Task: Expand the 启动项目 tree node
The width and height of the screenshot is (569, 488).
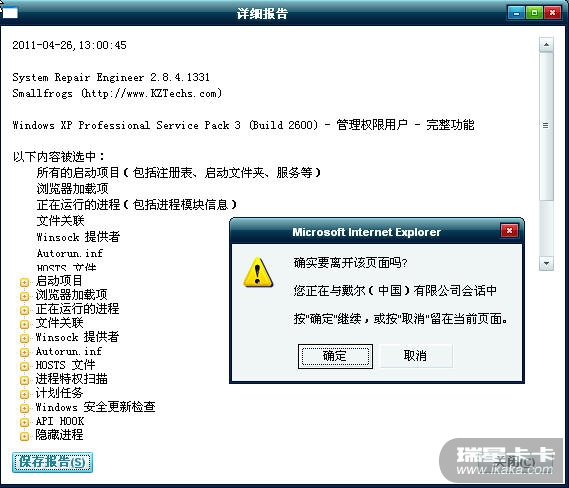Action: (24, 282)
